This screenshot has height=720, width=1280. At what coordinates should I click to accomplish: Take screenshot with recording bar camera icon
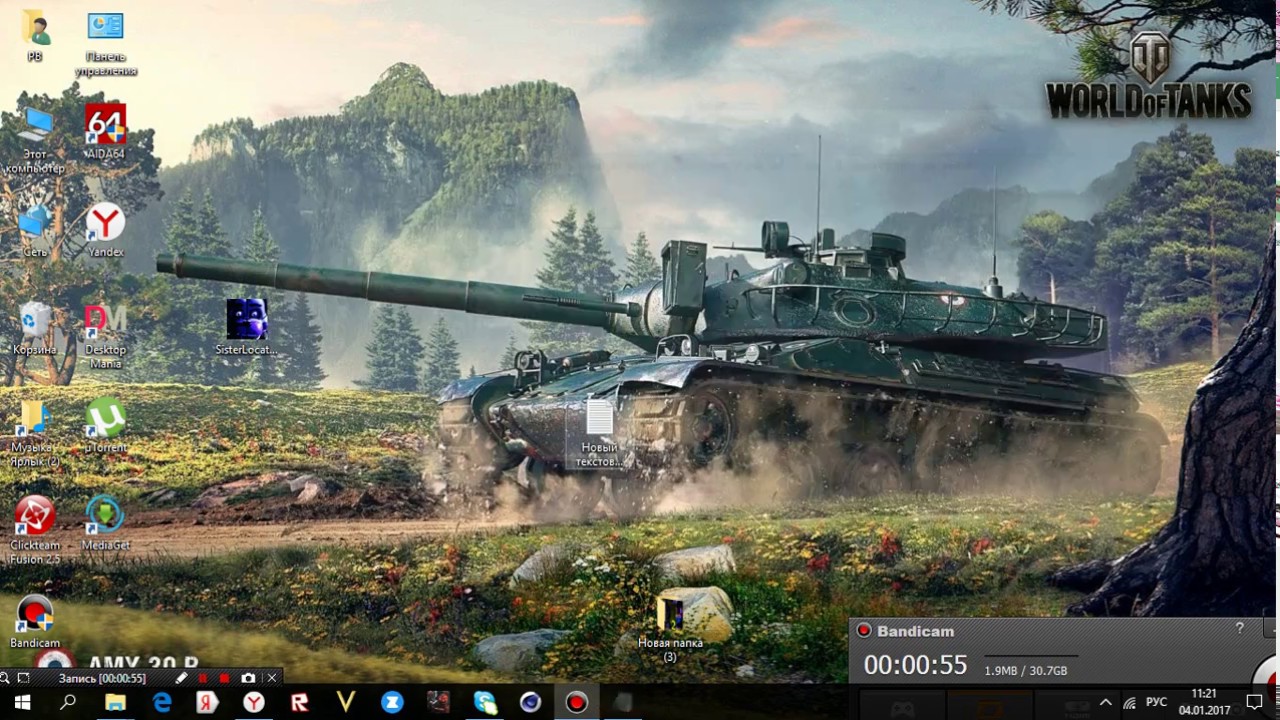point(248,678)
